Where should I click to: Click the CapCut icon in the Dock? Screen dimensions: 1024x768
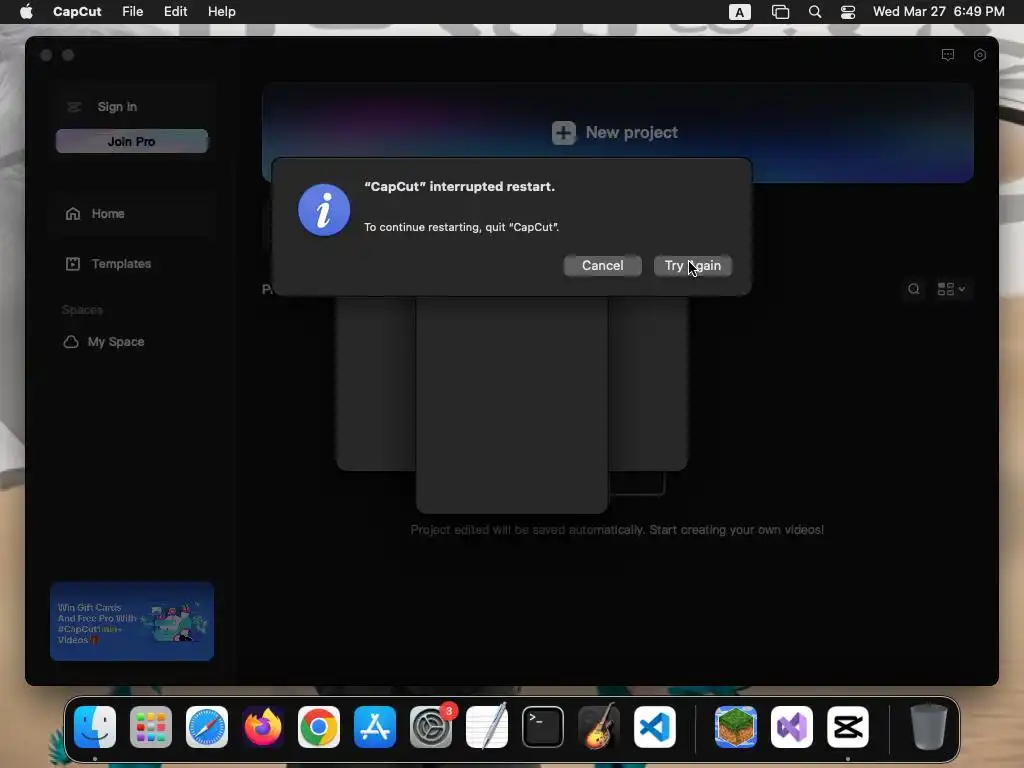(848, 727)
